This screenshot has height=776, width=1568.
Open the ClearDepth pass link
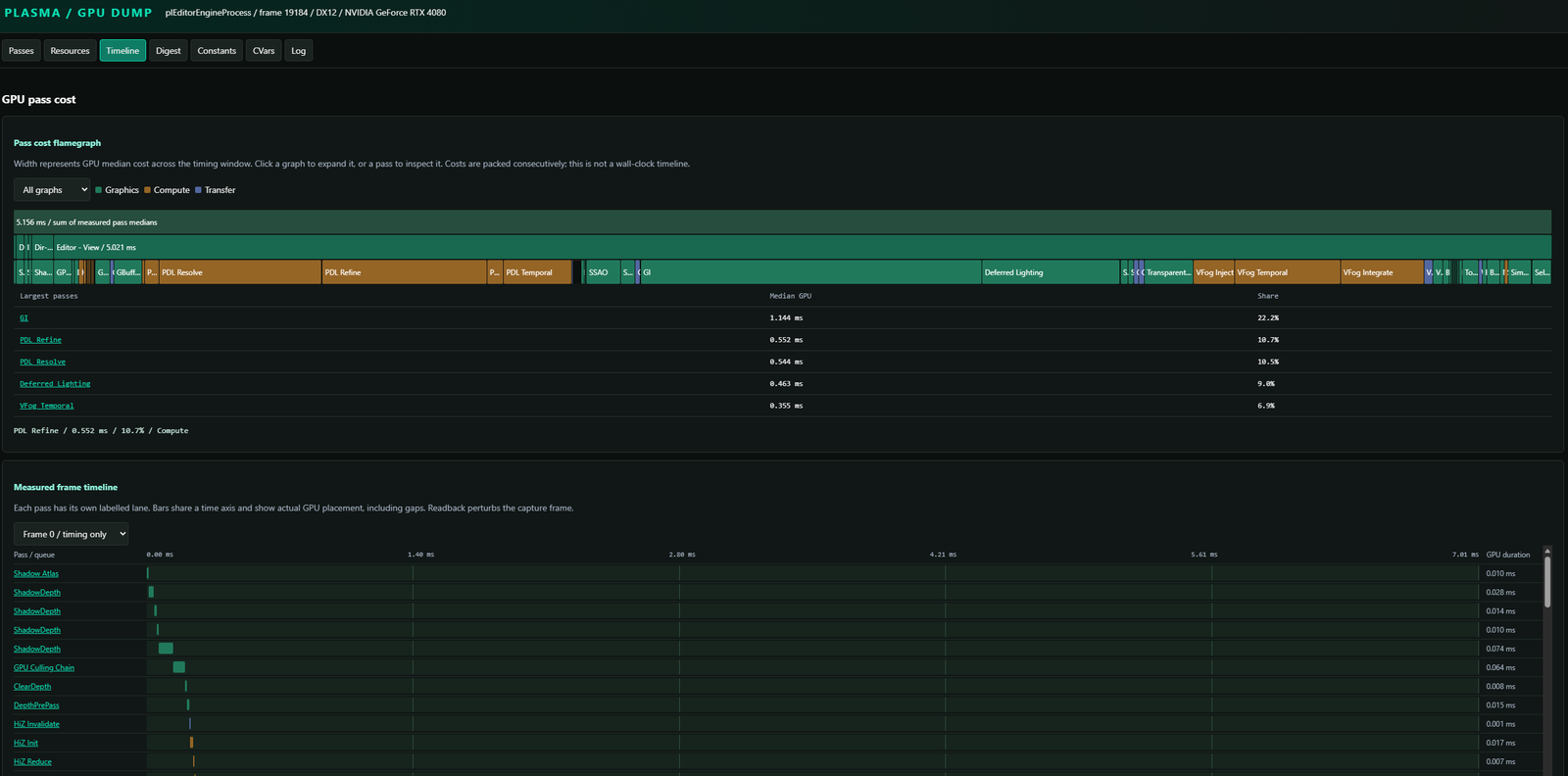[x=32, y=687]
